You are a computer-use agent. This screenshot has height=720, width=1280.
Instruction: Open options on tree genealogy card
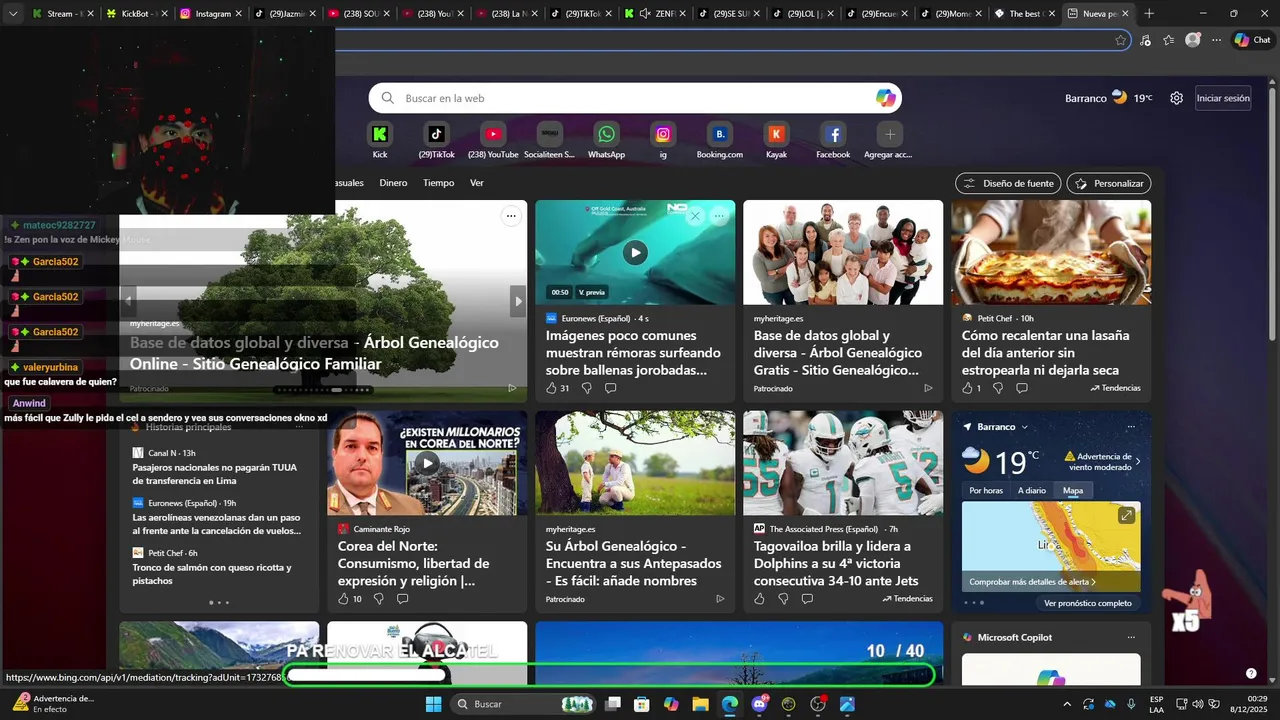[511, 216]
